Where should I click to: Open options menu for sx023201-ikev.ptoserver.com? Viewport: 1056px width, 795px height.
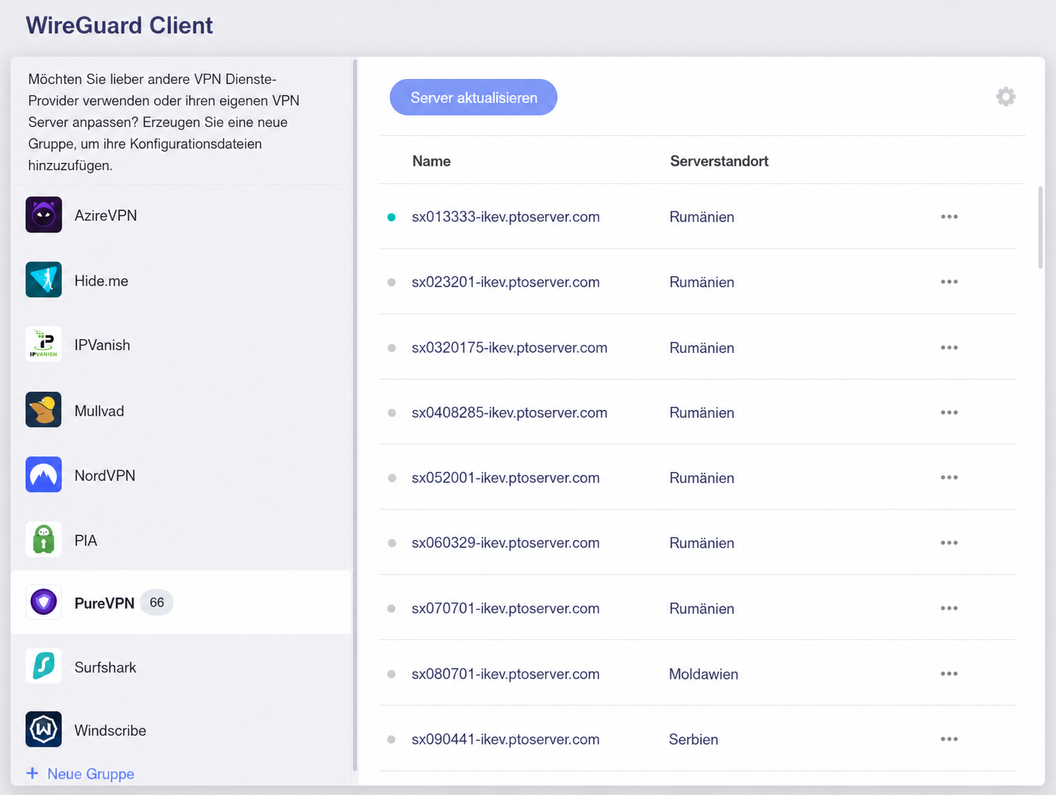949,282
